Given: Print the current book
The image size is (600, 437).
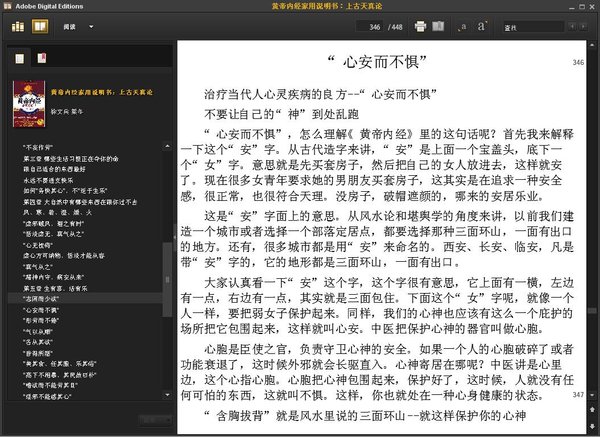Looking at the screenshot, I should (x=420, y=25).
